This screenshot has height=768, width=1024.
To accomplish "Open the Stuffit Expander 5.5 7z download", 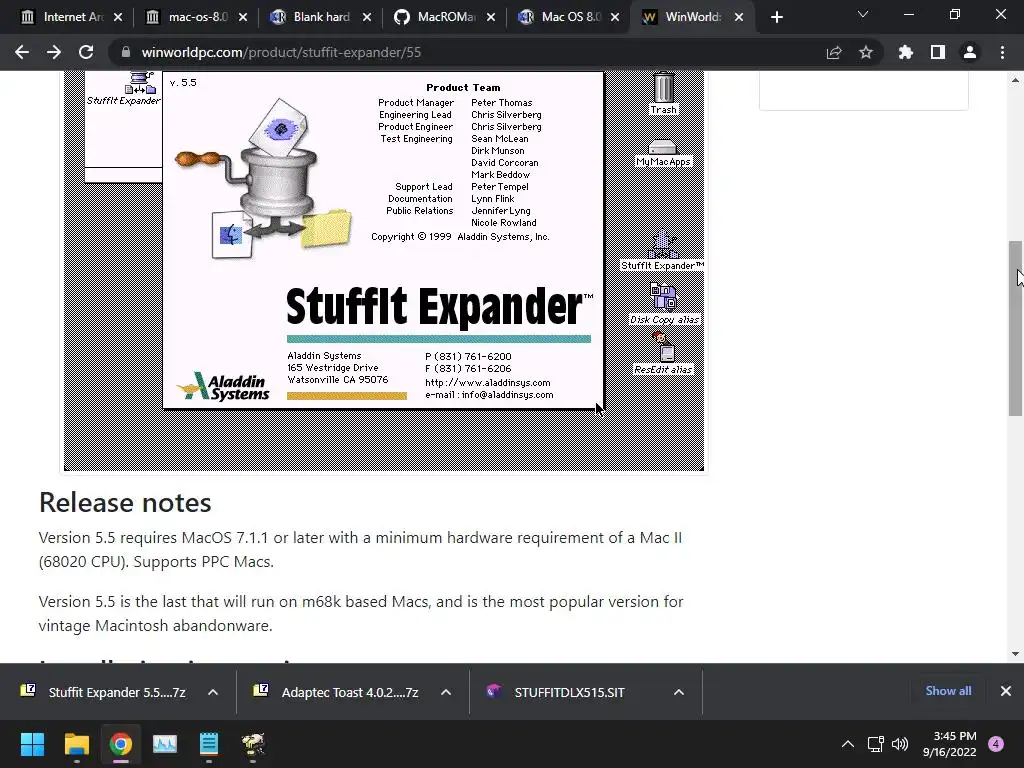I will point(104,692).
